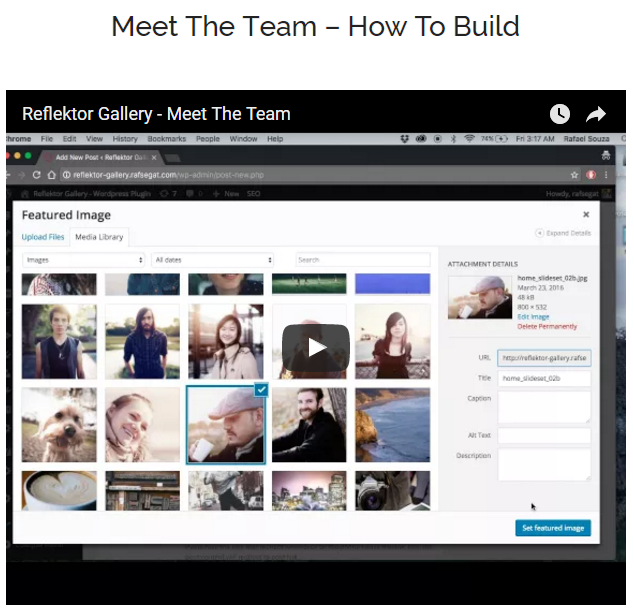Open the All dates dropdown

point(213,260)
